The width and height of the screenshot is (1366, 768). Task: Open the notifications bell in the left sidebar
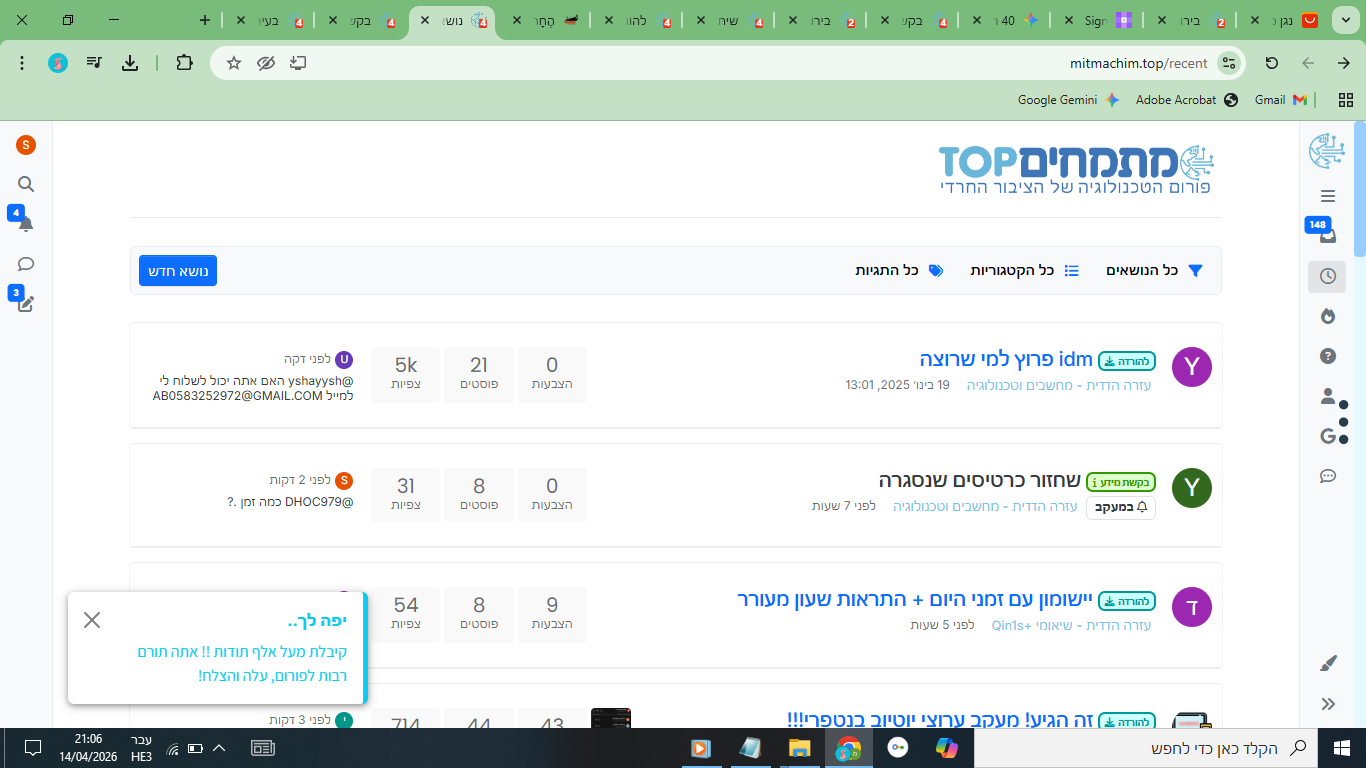tap(26, 224)
